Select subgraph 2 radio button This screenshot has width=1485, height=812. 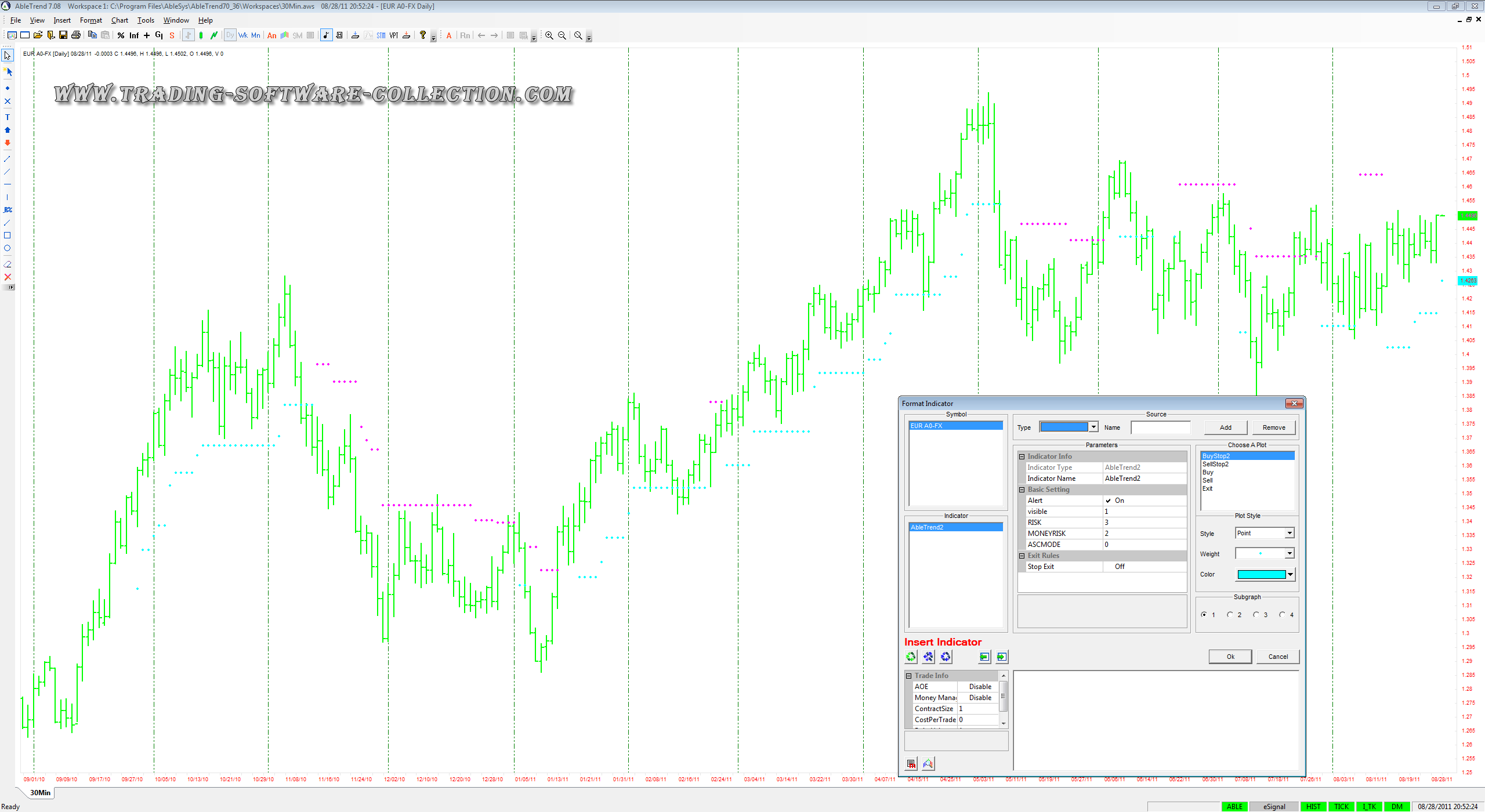(1230, 615)
